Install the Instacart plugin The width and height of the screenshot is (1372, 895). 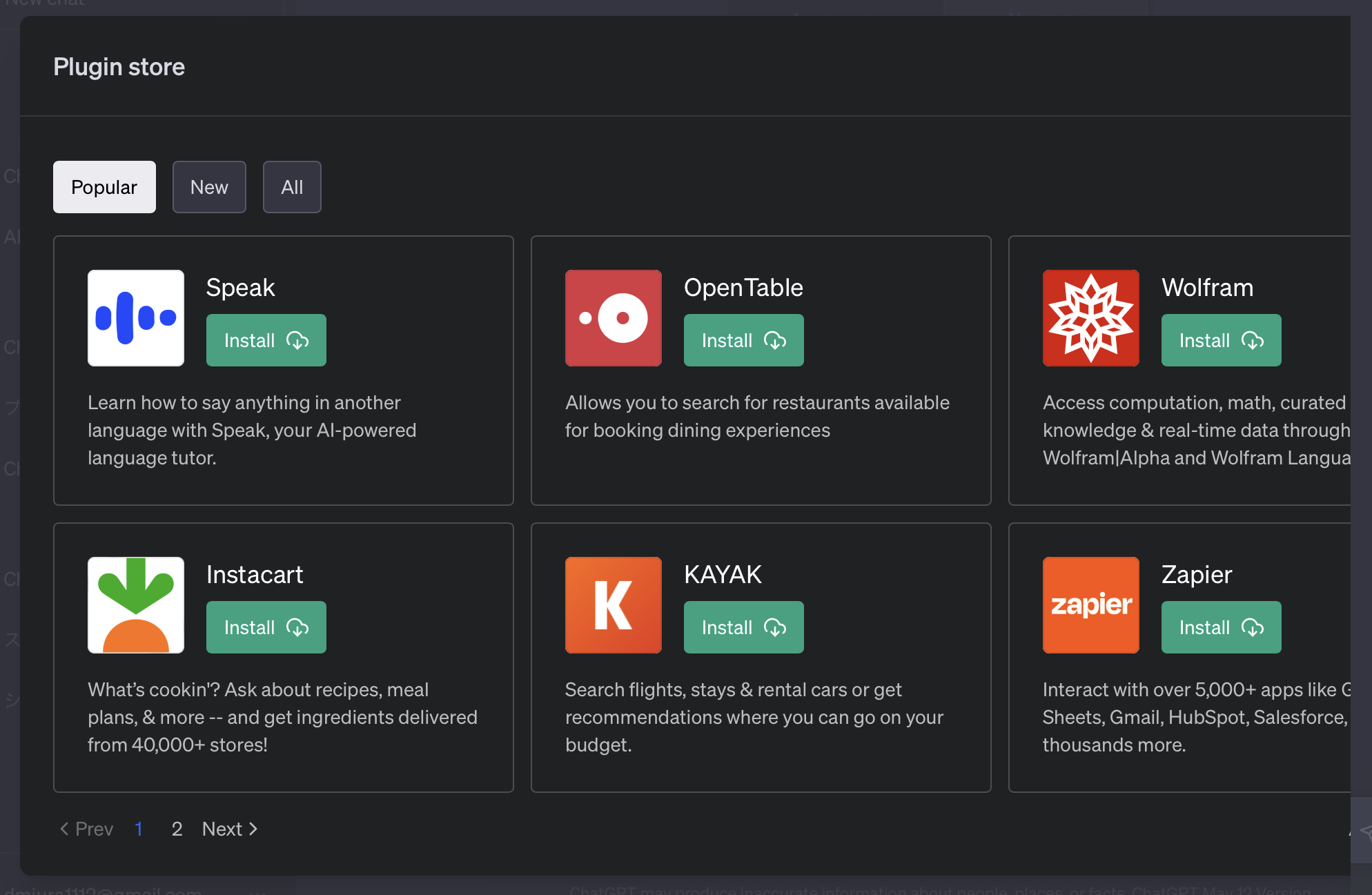pyautogui.click(x=266, y=627)
